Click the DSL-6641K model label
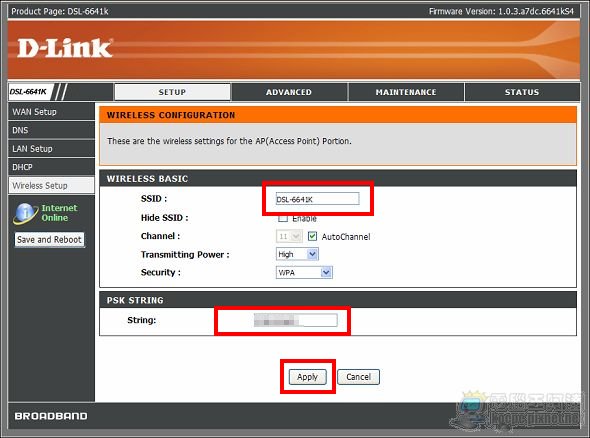Image resolution: width=590 pixels, height=438 pixels. coord(28,92)
